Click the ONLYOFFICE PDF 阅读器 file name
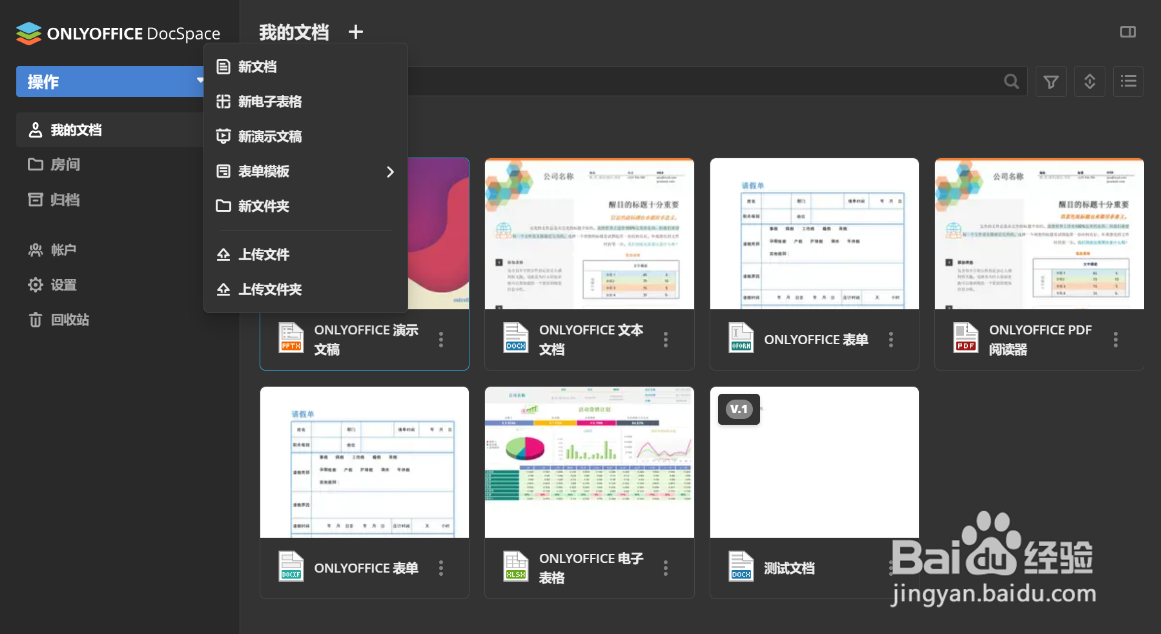Screen dimensions: 1161x634 (x=1040, y=339)
